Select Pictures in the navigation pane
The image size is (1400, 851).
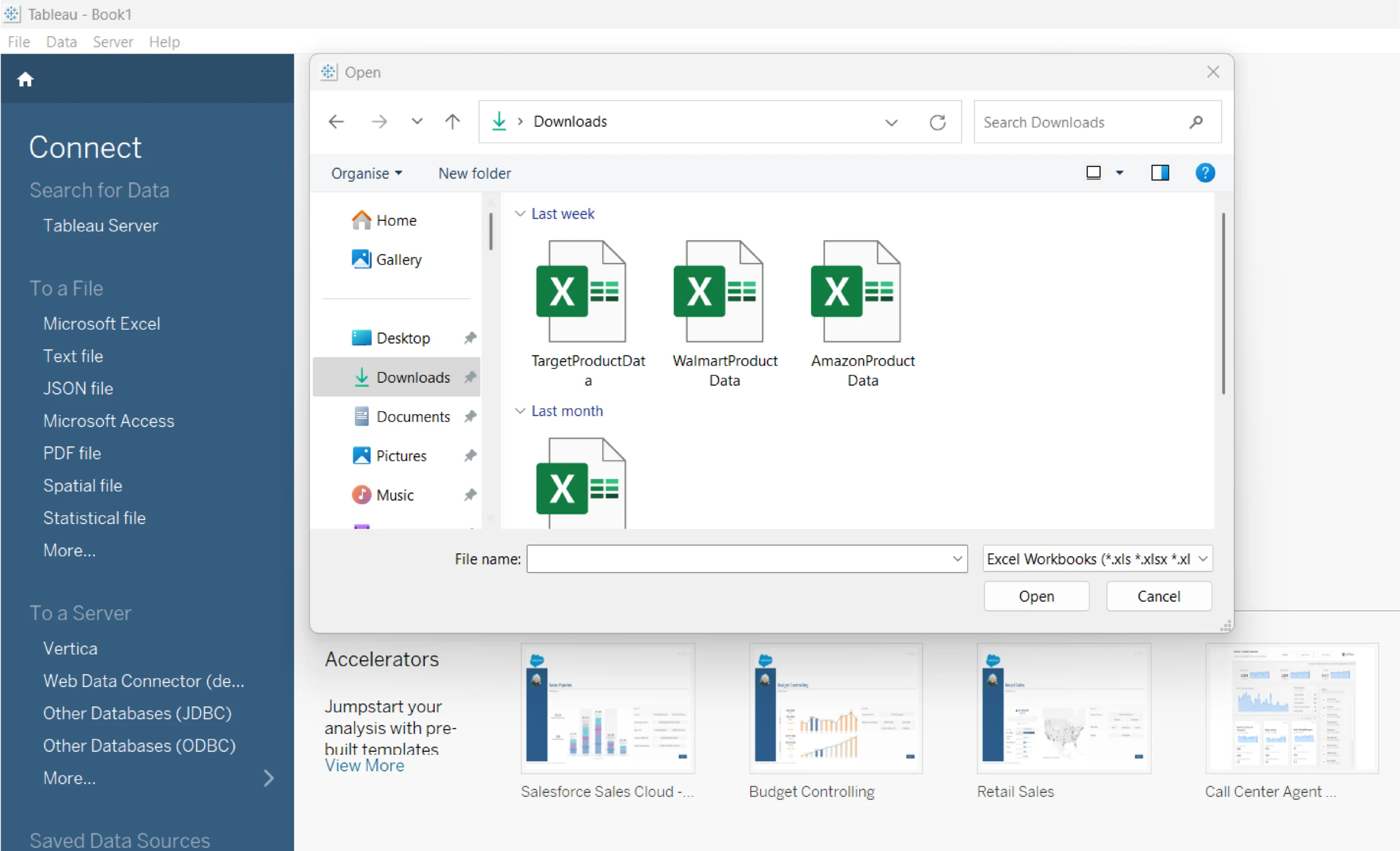click(389, 456)
